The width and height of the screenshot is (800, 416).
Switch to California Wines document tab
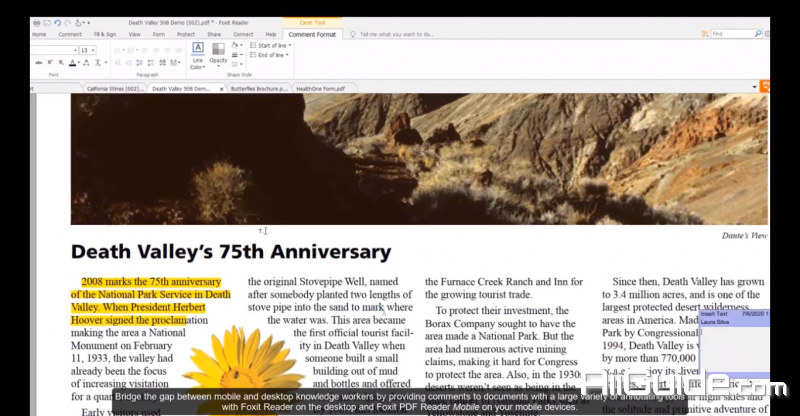click(114, 88)
